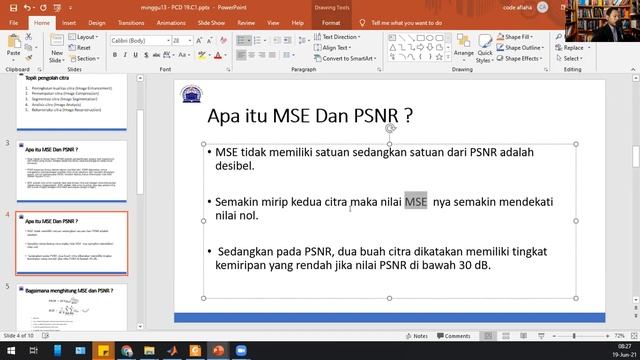This screenshot has height=360, width=640.
Task: Expand the shapes gallery More arrow
Action: tap(448, 58)
